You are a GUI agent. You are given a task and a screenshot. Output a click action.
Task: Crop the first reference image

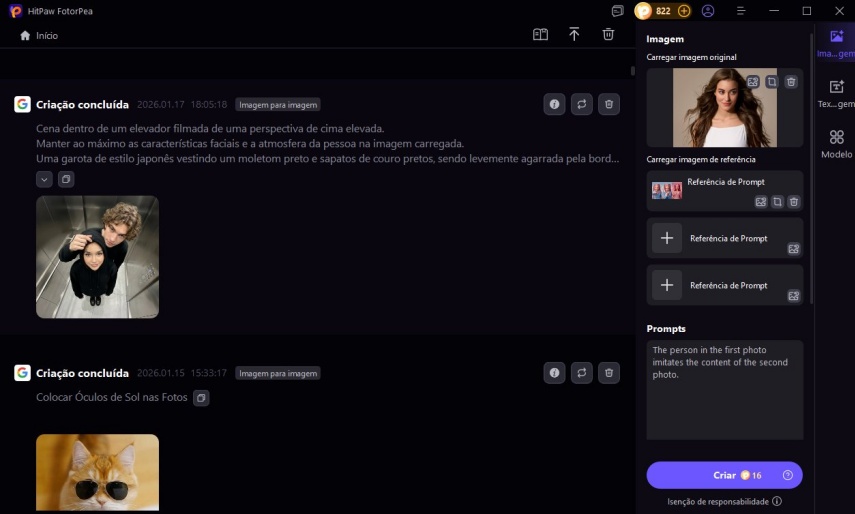pos(778,202)
